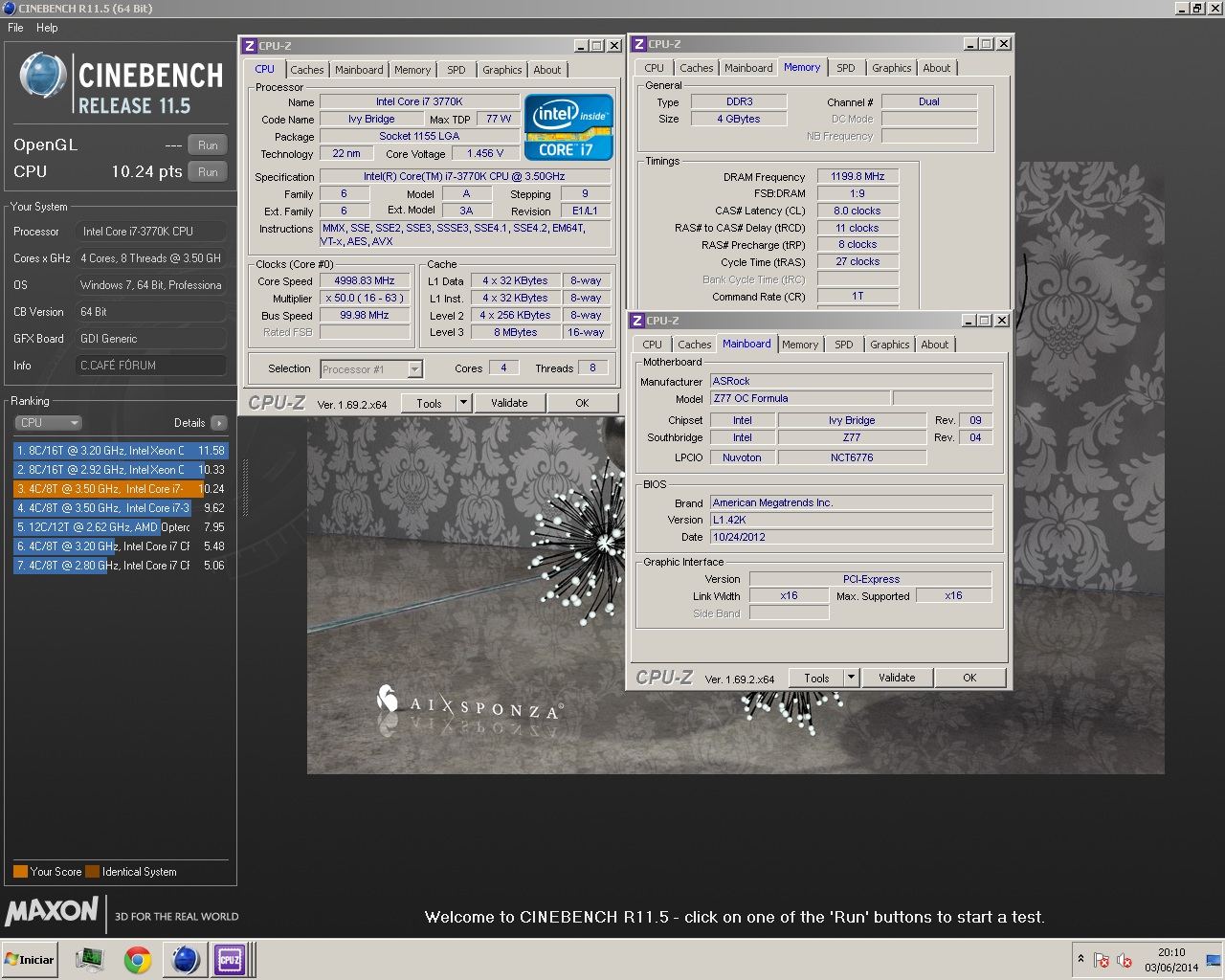Click Tools button in CPU window
Screen dimensions: 1225x980
coord(429,403)
